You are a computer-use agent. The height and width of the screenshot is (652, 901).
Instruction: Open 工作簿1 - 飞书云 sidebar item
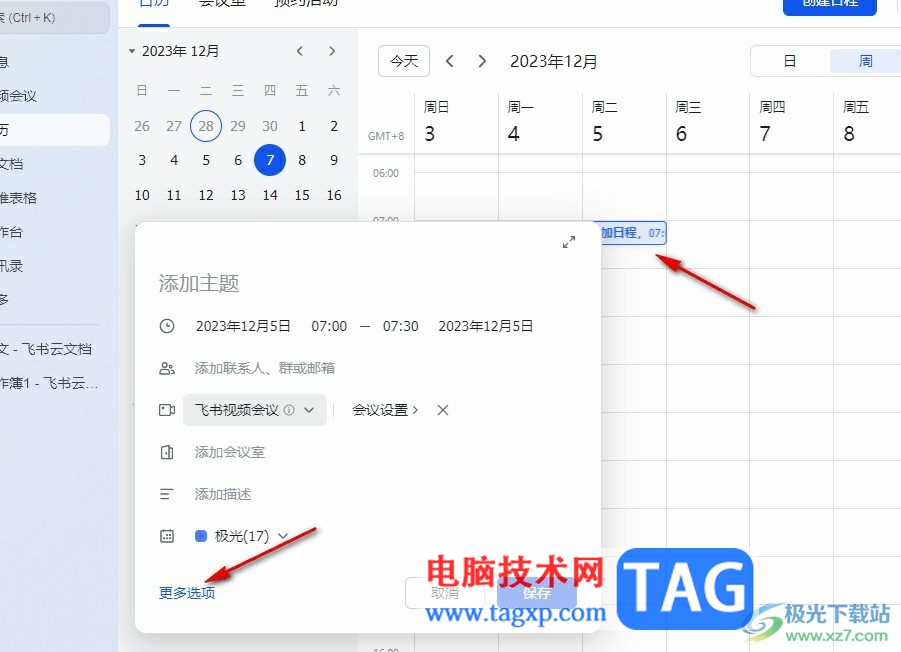point(49,383)
